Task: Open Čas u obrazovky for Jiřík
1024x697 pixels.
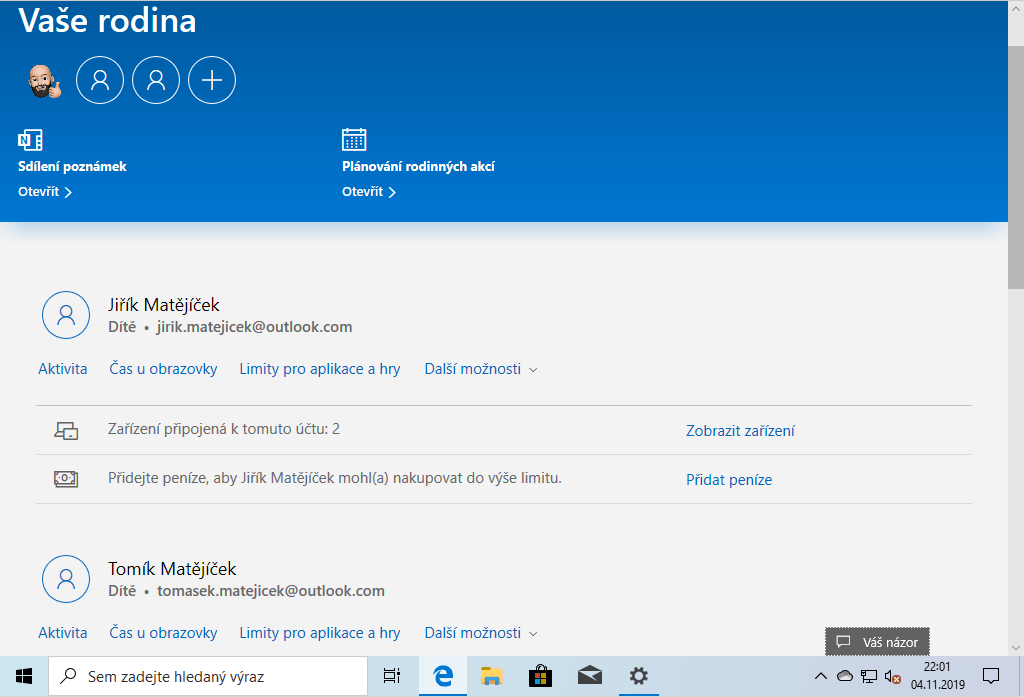Action: [163, 369]
